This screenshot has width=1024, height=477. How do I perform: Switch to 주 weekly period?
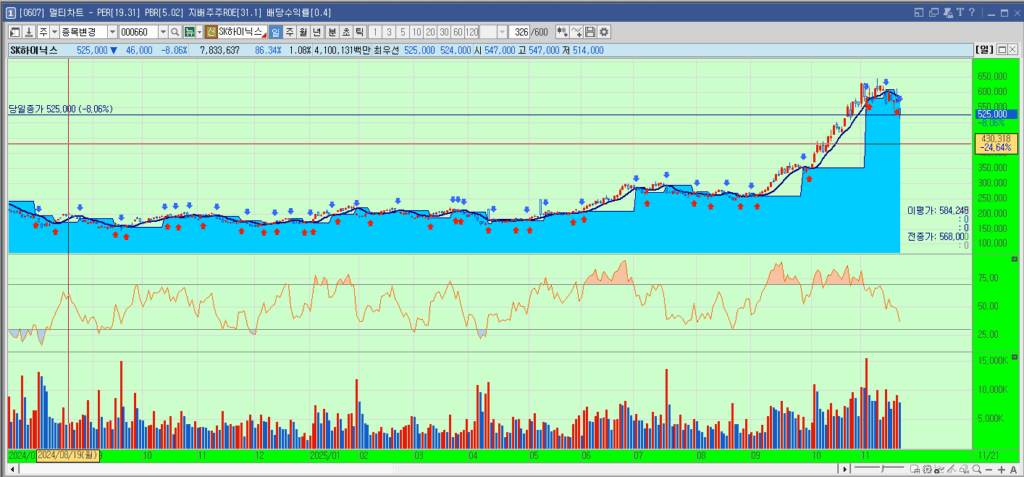289,32
